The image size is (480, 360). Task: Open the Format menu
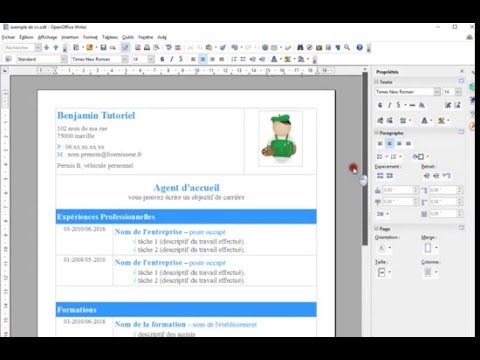90,37
